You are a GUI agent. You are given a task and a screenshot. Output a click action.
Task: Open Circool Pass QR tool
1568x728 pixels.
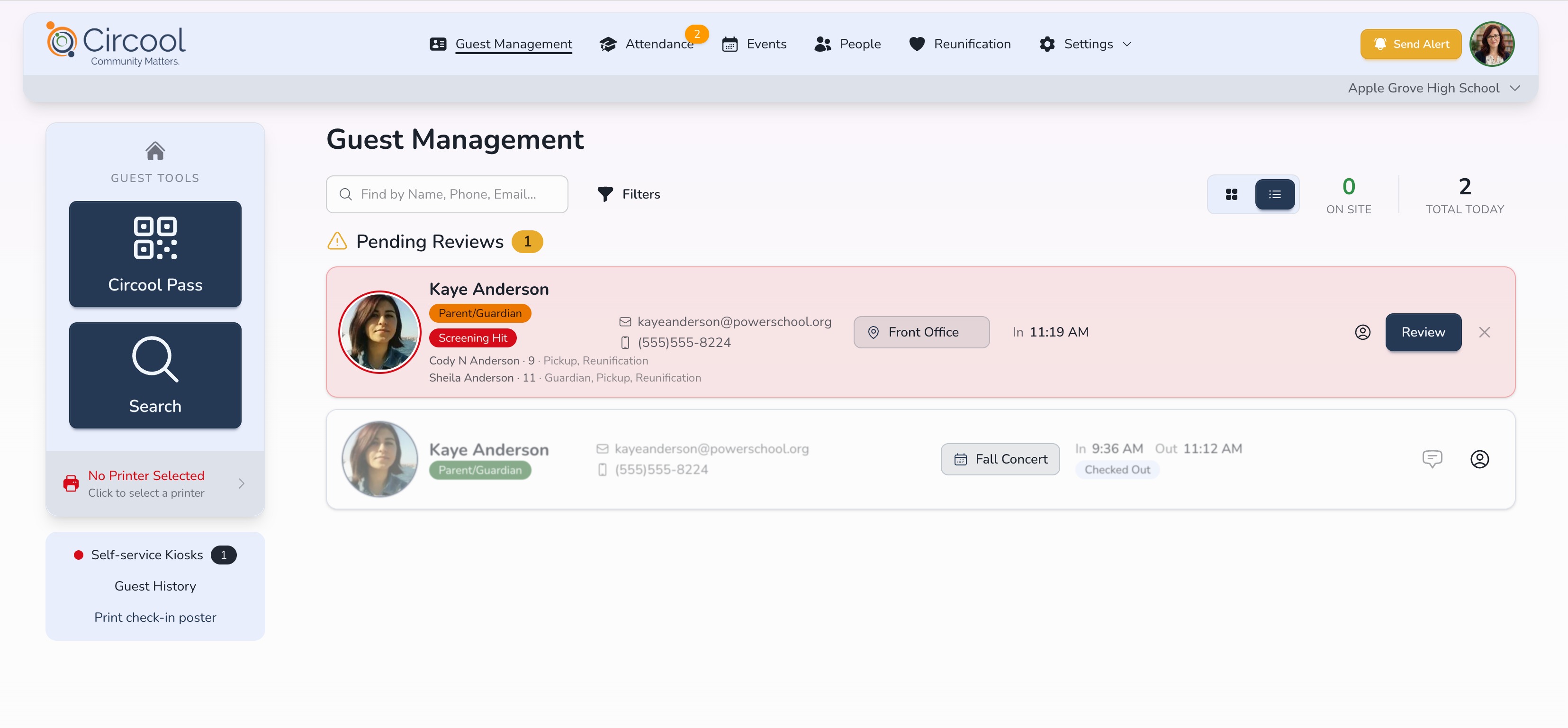tap(155, 254)
